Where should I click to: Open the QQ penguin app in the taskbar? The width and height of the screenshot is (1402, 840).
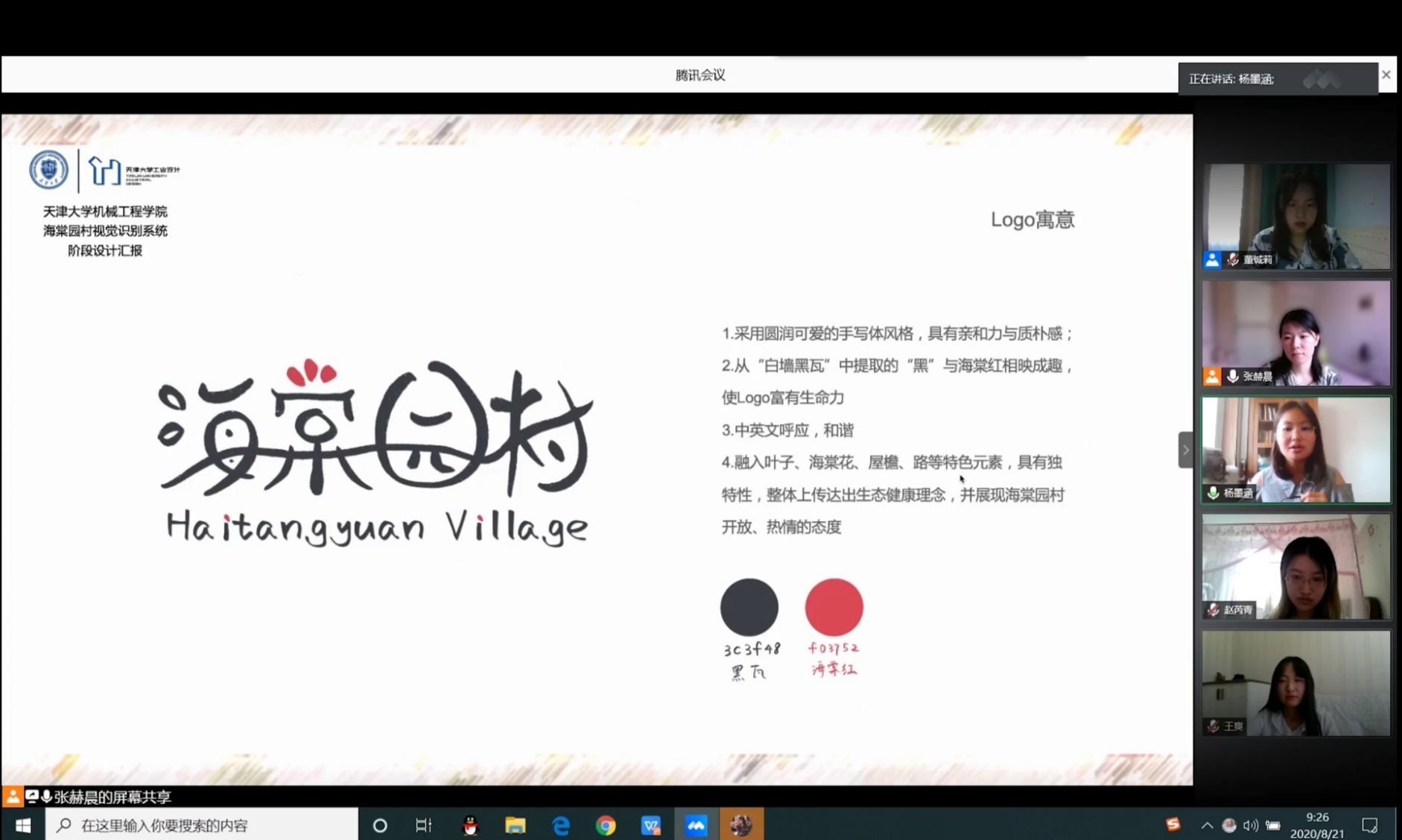470,825
